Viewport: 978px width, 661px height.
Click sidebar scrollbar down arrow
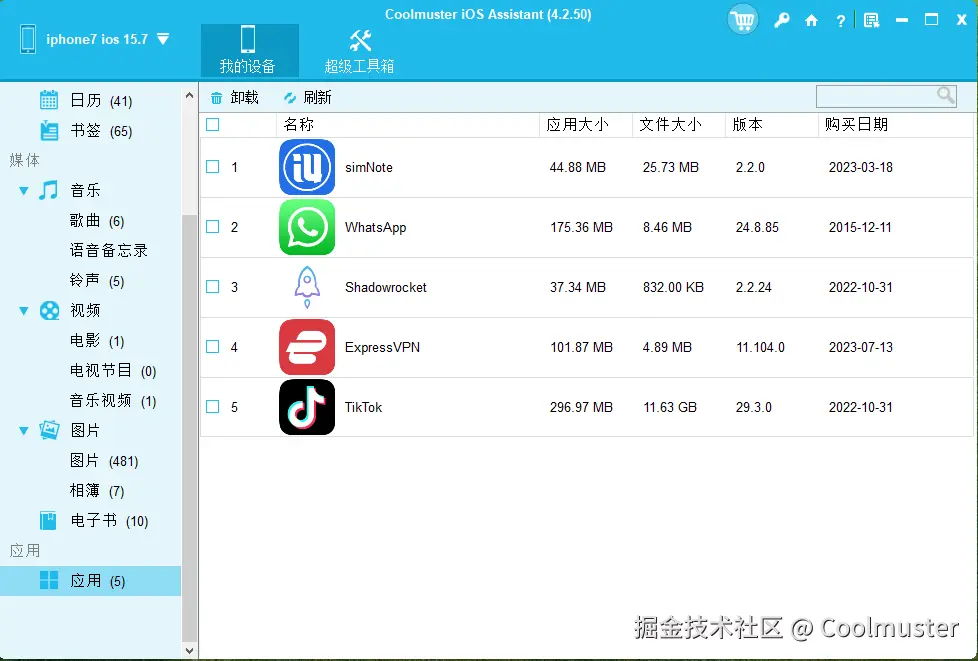189,651
